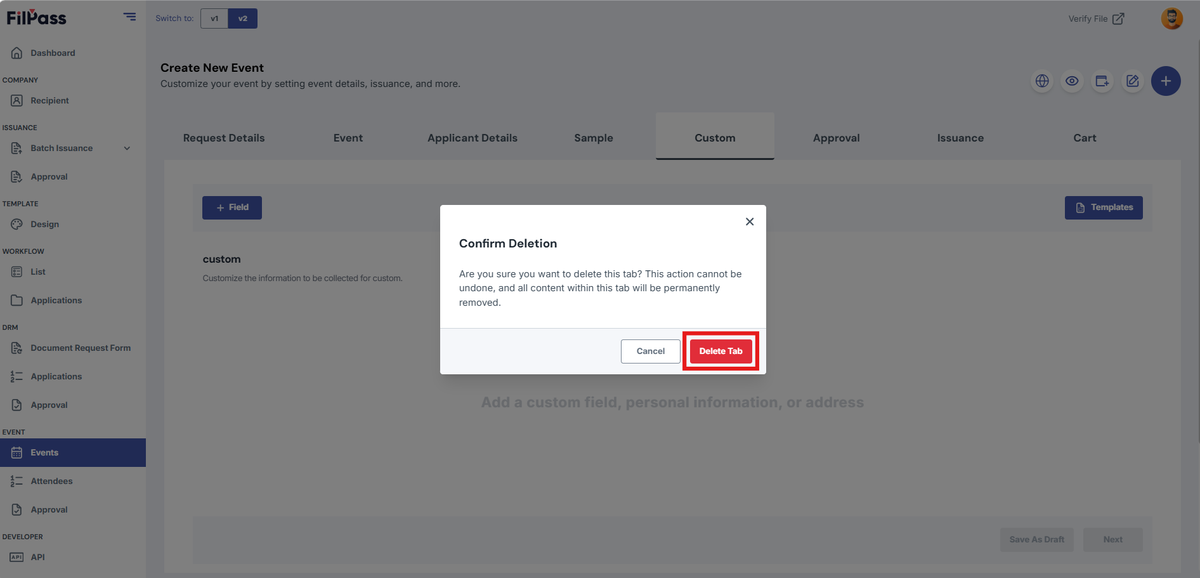Open the Approval tab in the event wizard

(x=836, y=138)
